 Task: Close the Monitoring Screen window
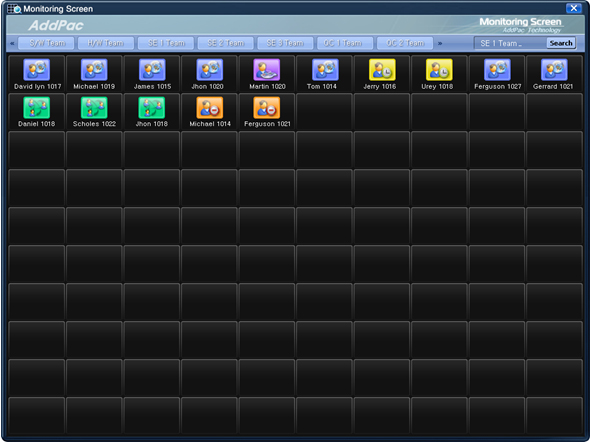click(x=573, y=8)
